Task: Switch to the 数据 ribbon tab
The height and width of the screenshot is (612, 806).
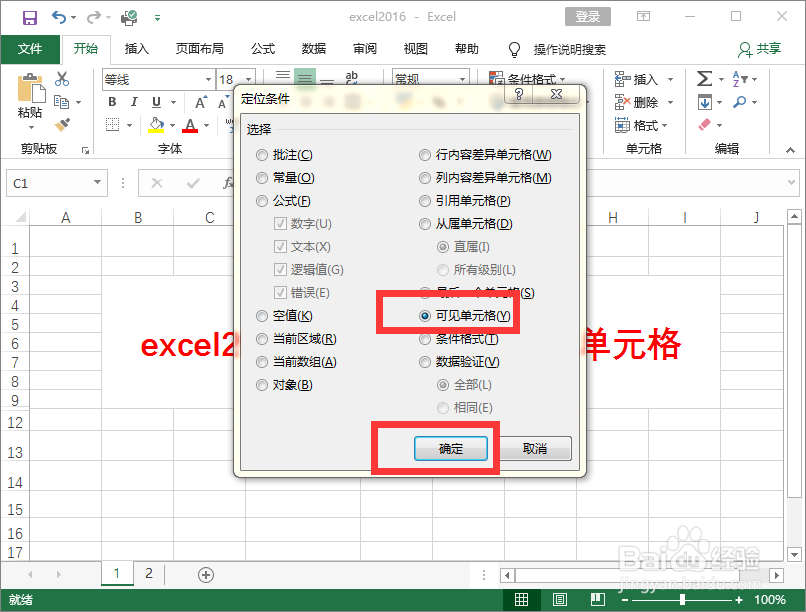Action: pyautogui.click(x=314, y=49)
